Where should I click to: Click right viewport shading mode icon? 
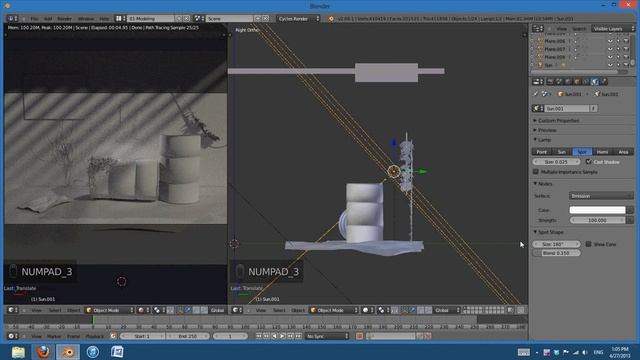[368, 310]
